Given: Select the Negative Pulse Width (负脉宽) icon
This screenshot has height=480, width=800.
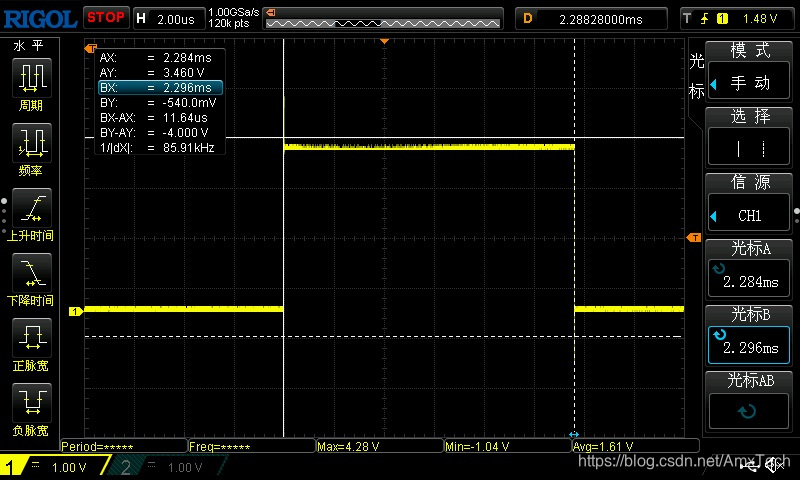Looking at the screenshot, I should [x=32, y=402].
